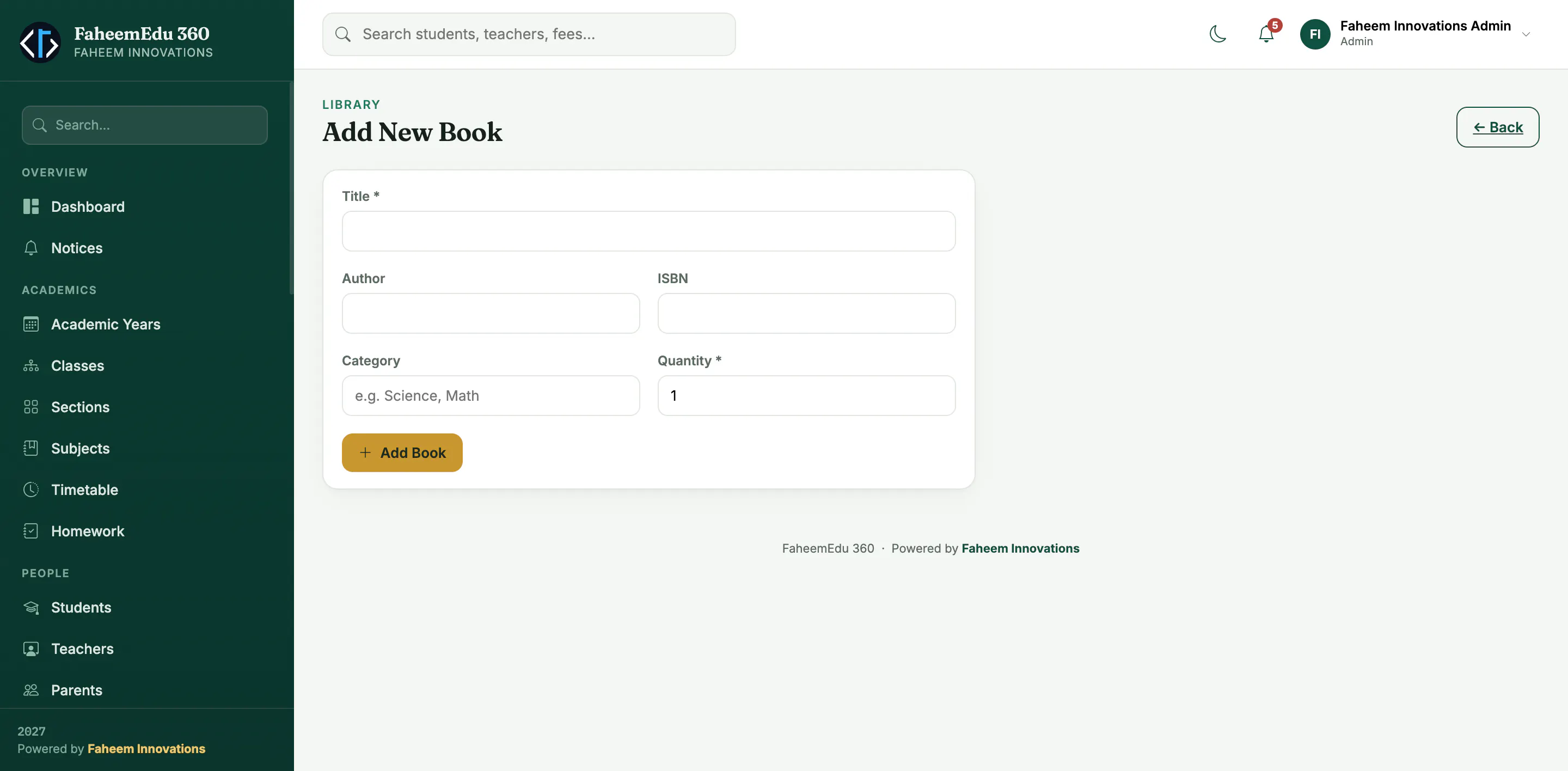Click the magnifier icon in sidebar search
1568x771 pixels.
40,125
